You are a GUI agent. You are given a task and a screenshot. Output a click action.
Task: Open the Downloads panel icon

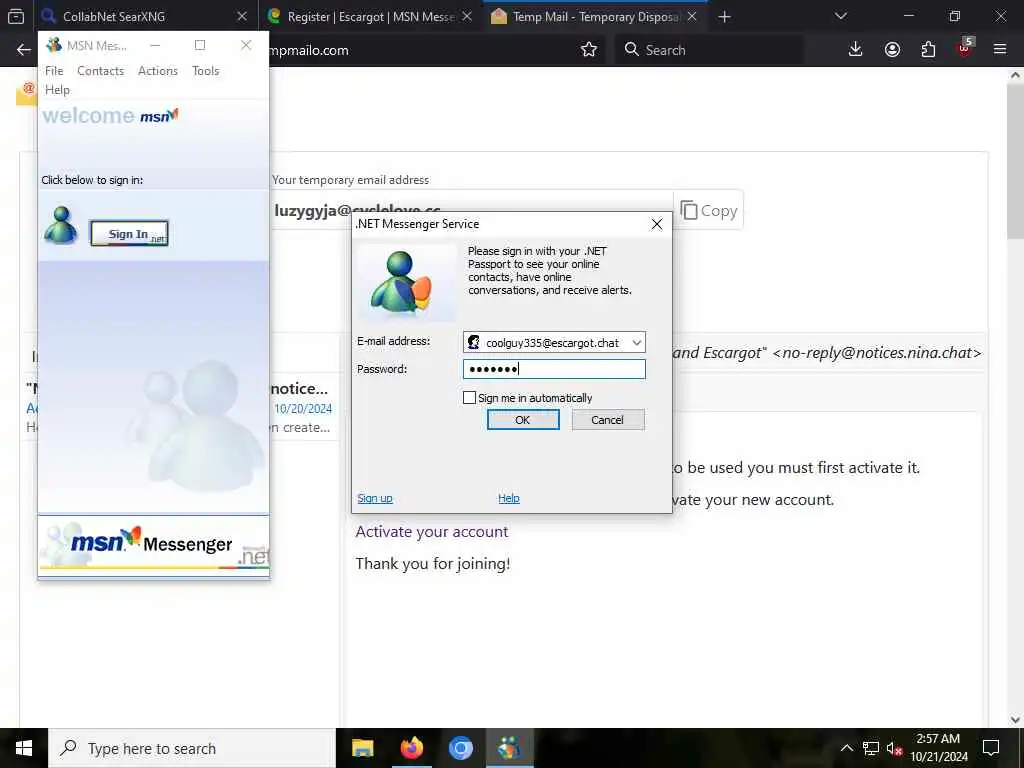[856, 50]
